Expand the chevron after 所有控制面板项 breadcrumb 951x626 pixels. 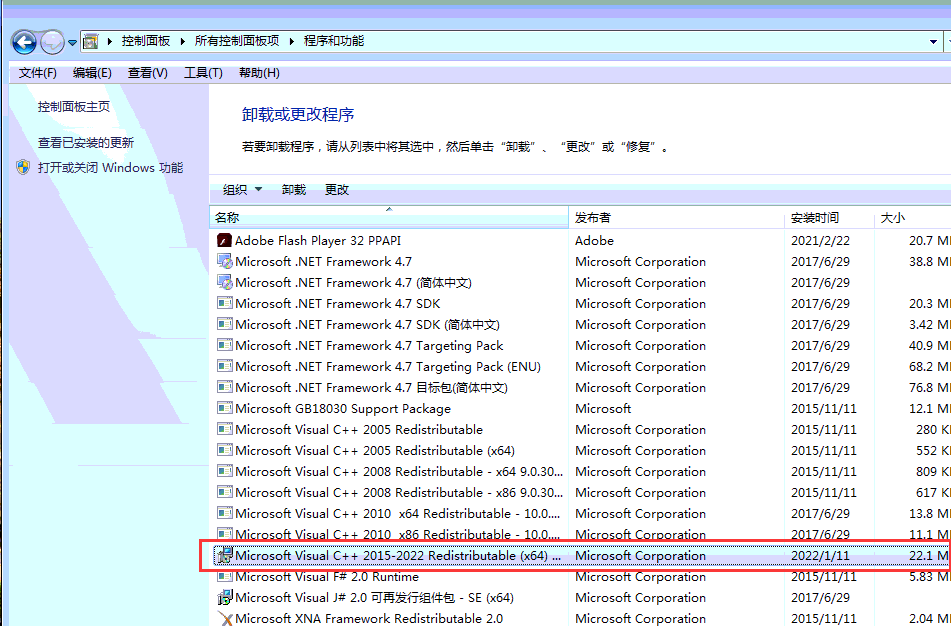click(291, 41)
